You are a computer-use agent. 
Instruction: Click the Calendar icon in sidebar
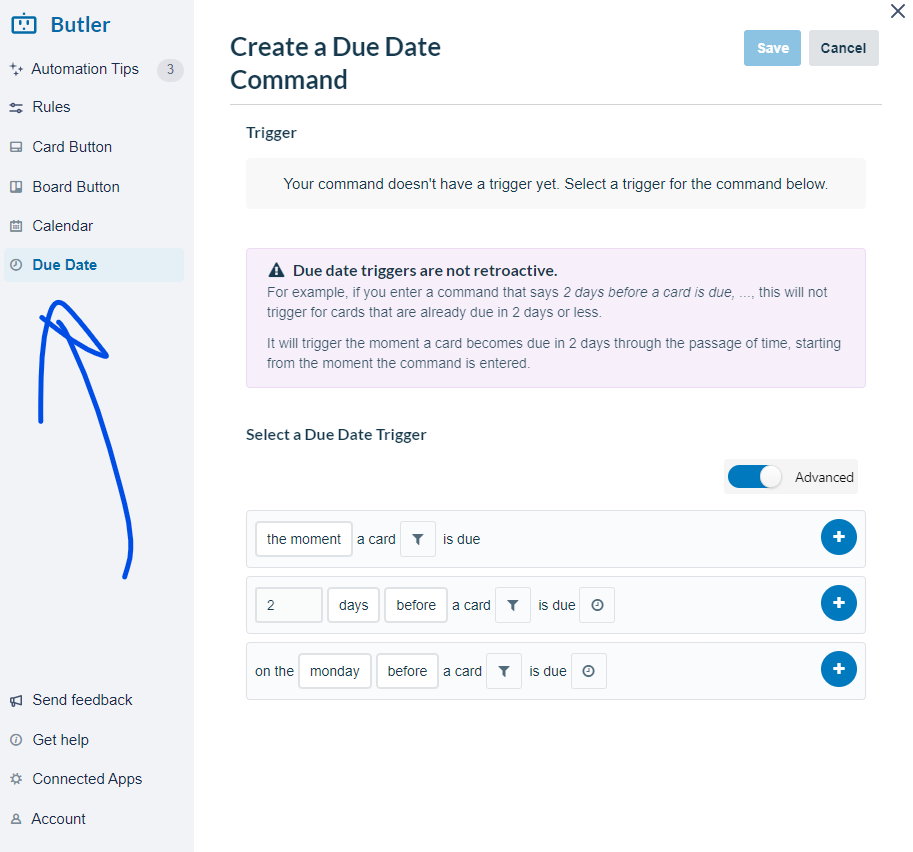(x=16, y=226)
